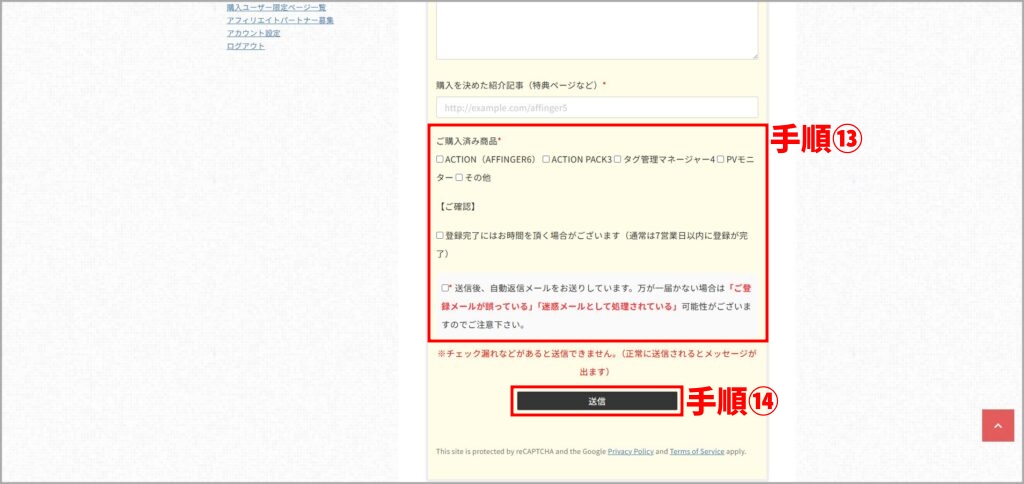The width and height of the screenshot is (1024, 484).
Task: Tick the ACTION PACK3 checkbox
Action: (x=546, y=159)
